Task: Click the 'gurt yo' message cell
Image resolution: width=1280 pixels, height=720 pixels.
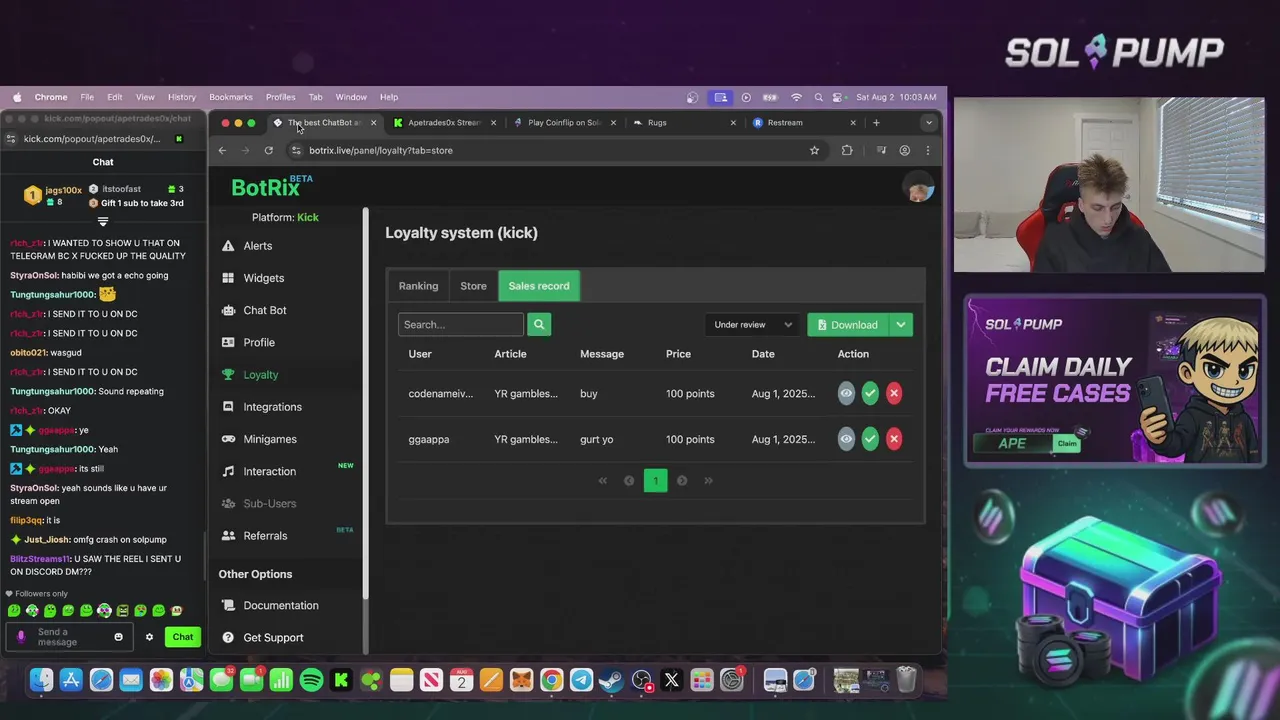Action: pyautogui.click(x=597, y=439)
